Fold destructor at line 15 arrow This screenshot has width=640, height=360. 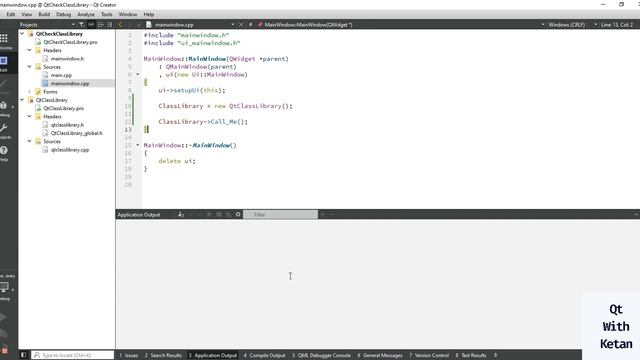click(x=138, y=145)
